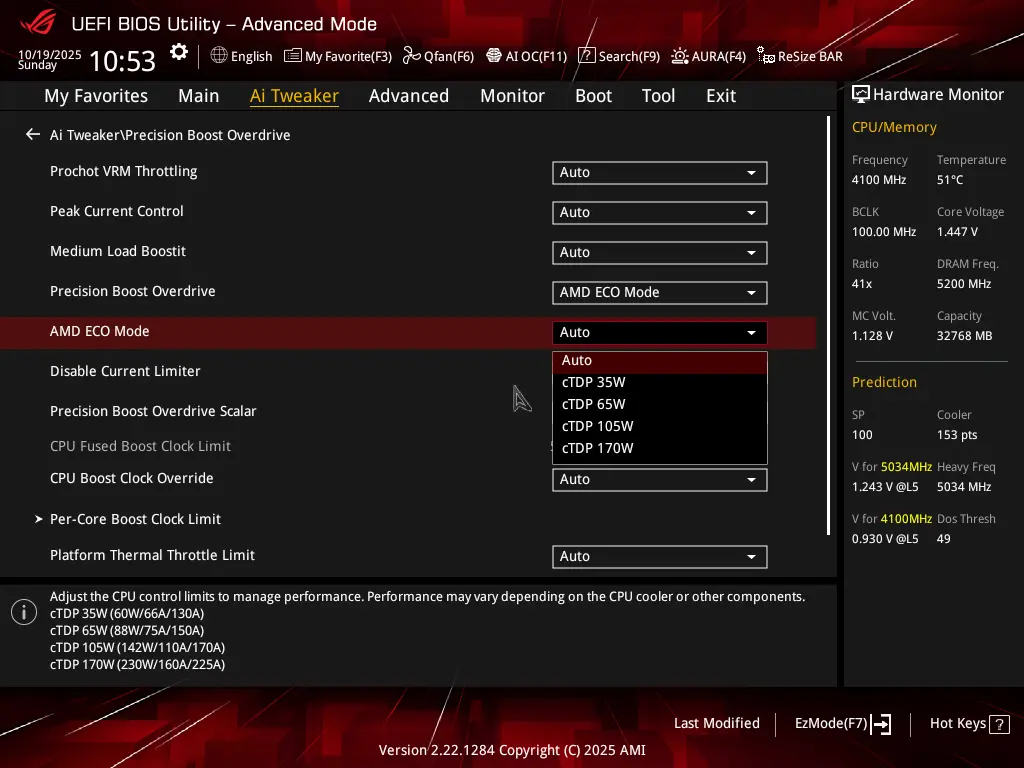Choose the cTDP 170W option

coord(598,448)
